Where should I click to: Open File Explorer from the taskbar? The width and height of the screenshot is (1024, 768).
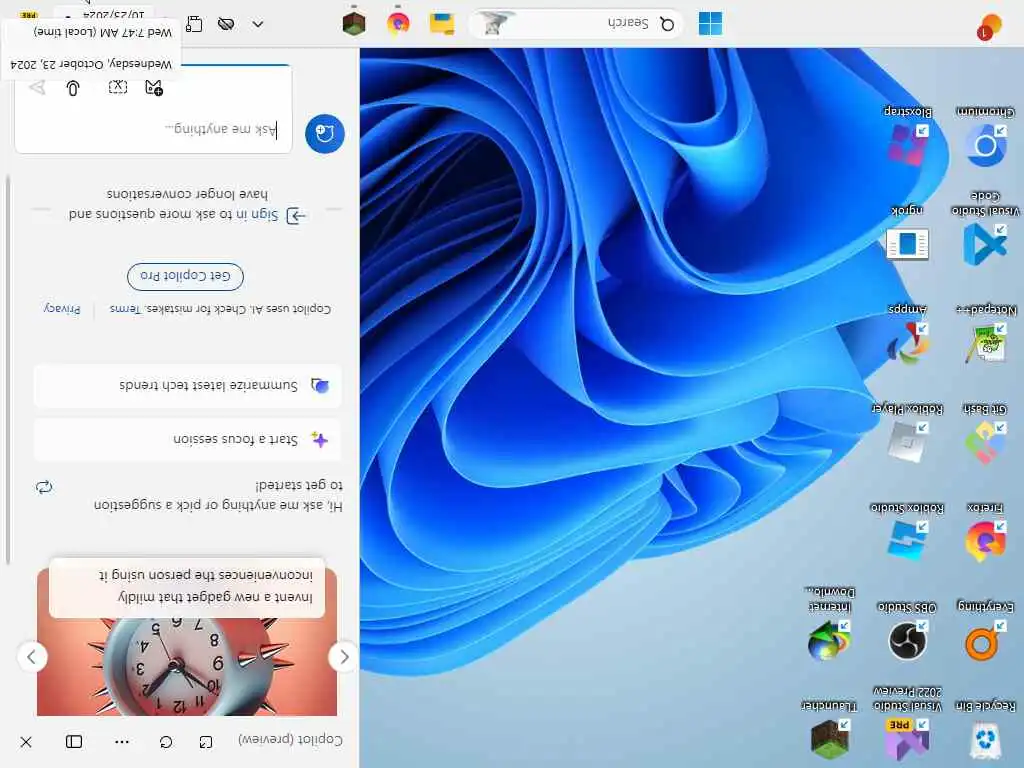(442, 24)
